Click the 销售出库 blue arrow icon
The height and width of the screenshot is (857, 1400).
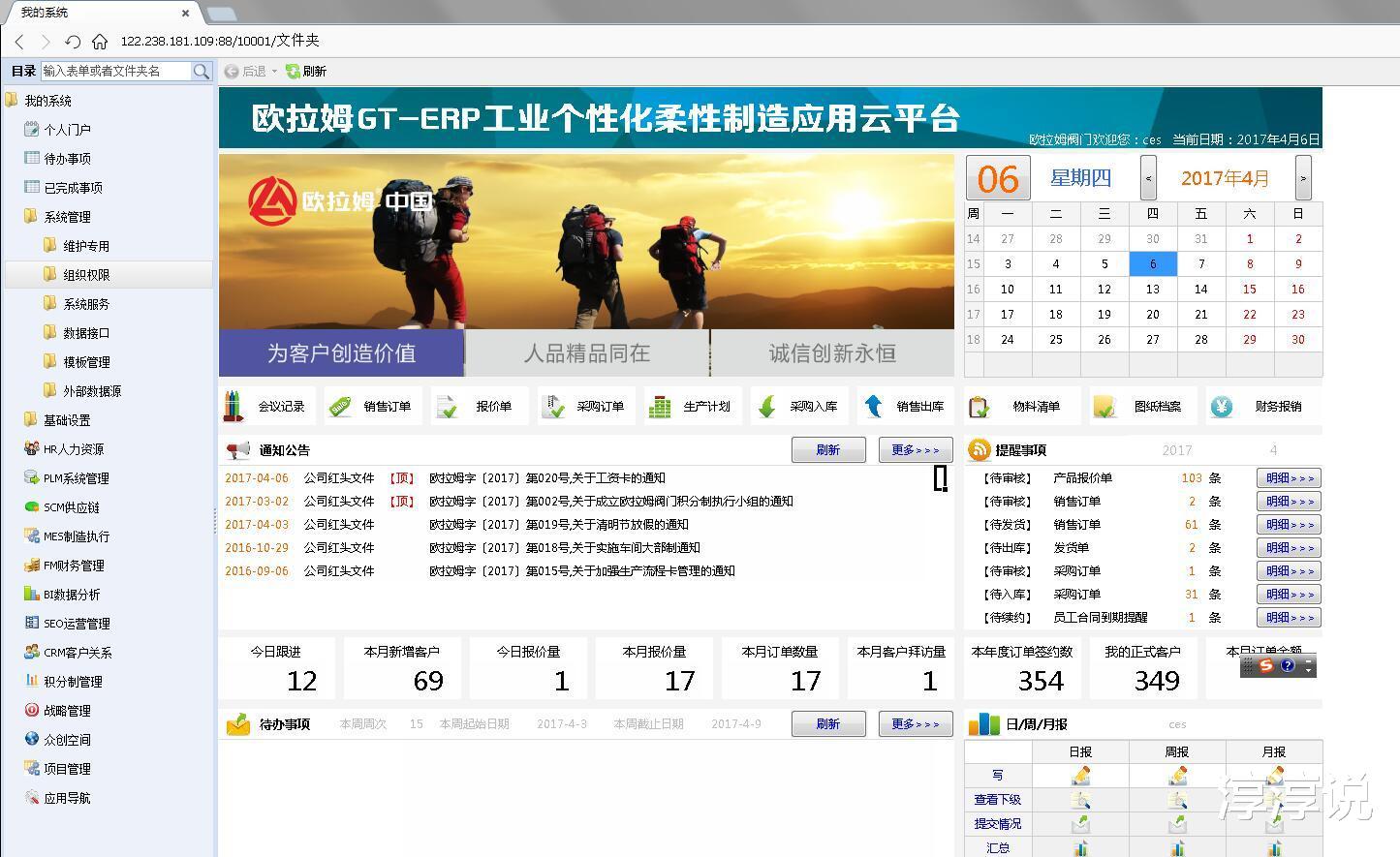click(873, 407)
